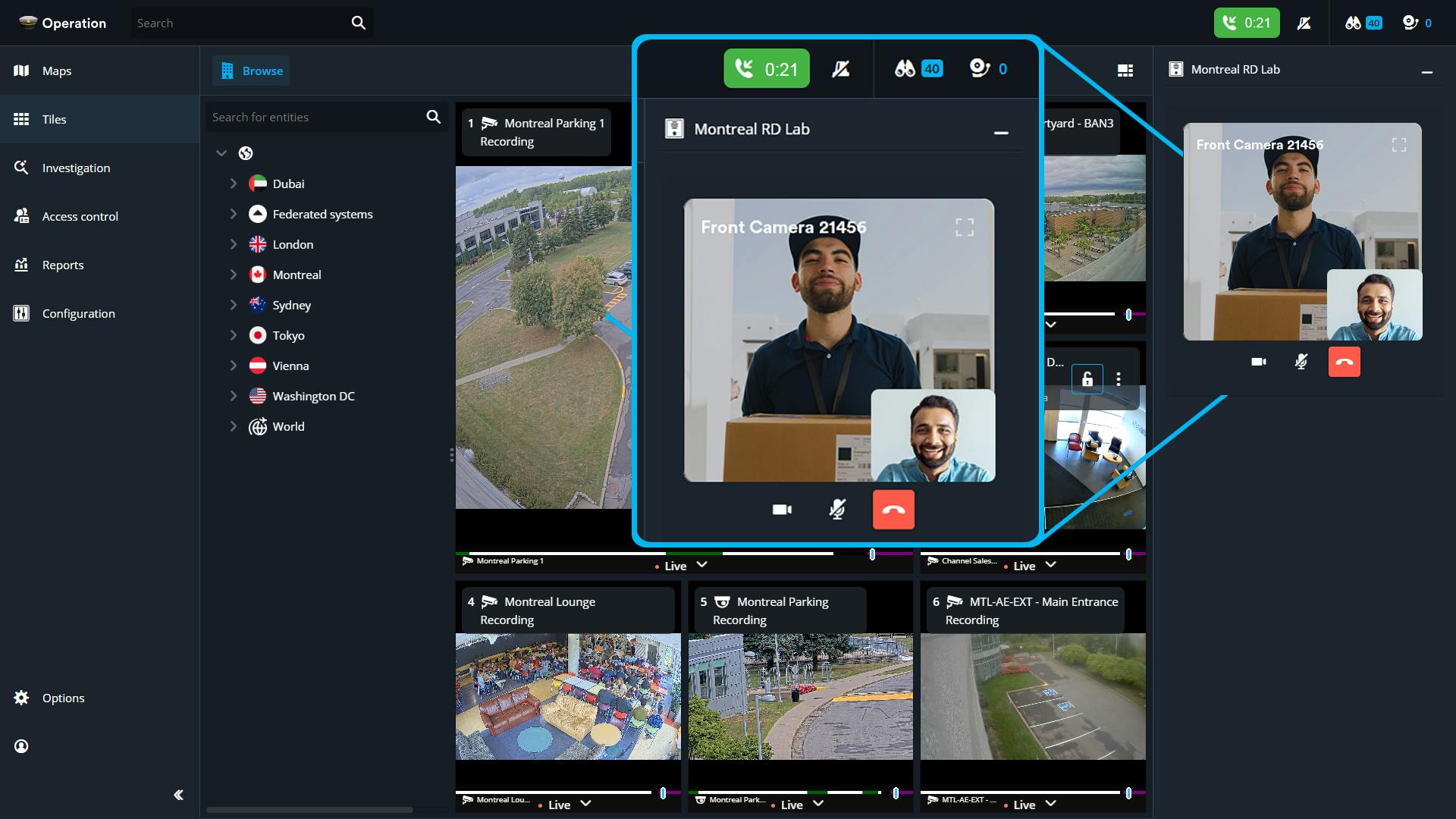
Task: Toggle the unlock icon on the camera tile
Action: 1087,378
